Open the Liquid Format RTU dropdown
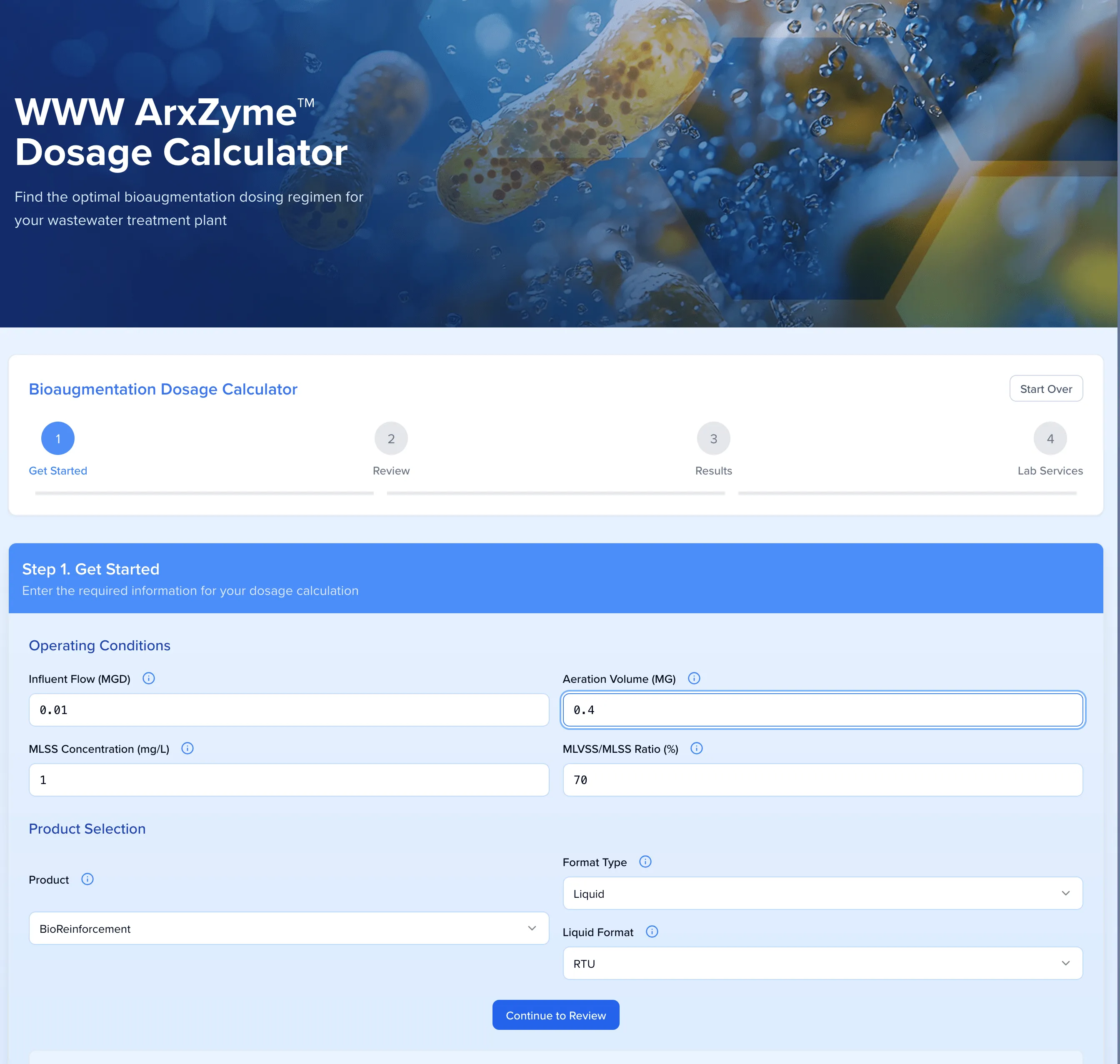Viewport: 1120px width, 1064px height. 822,963
